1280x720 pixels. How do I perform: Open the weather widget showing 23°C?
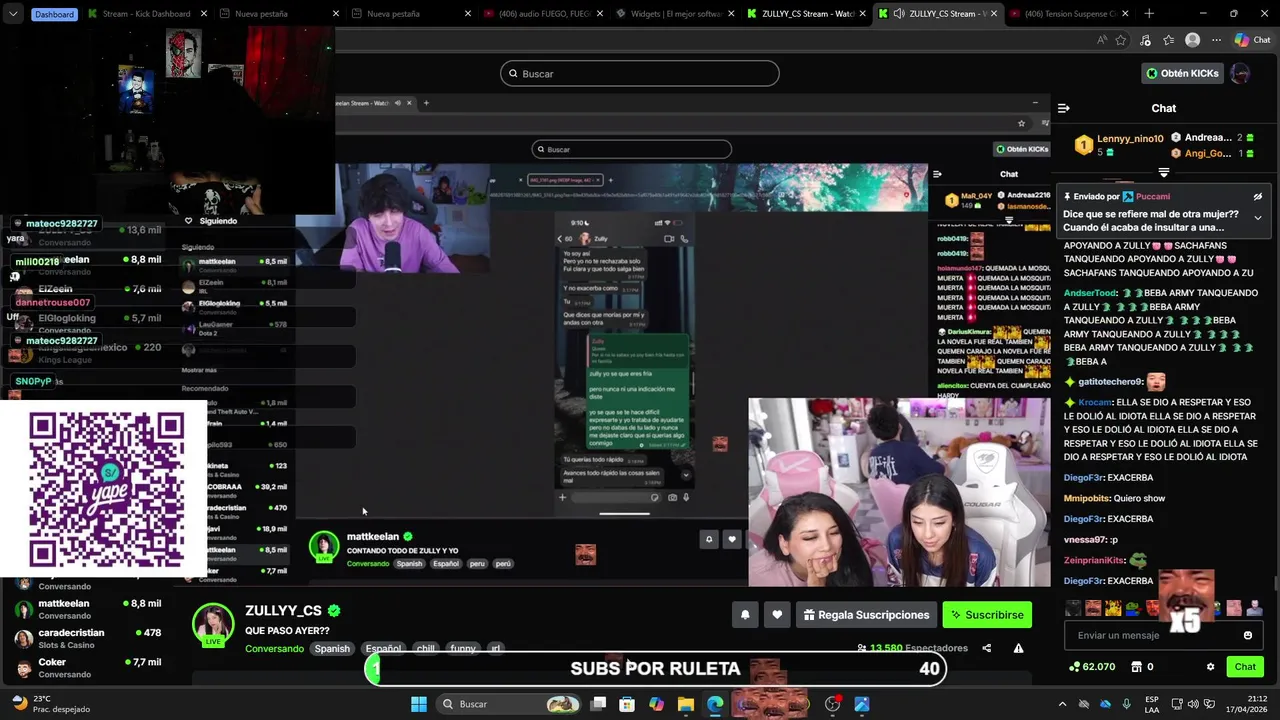[x=52, y=704]
